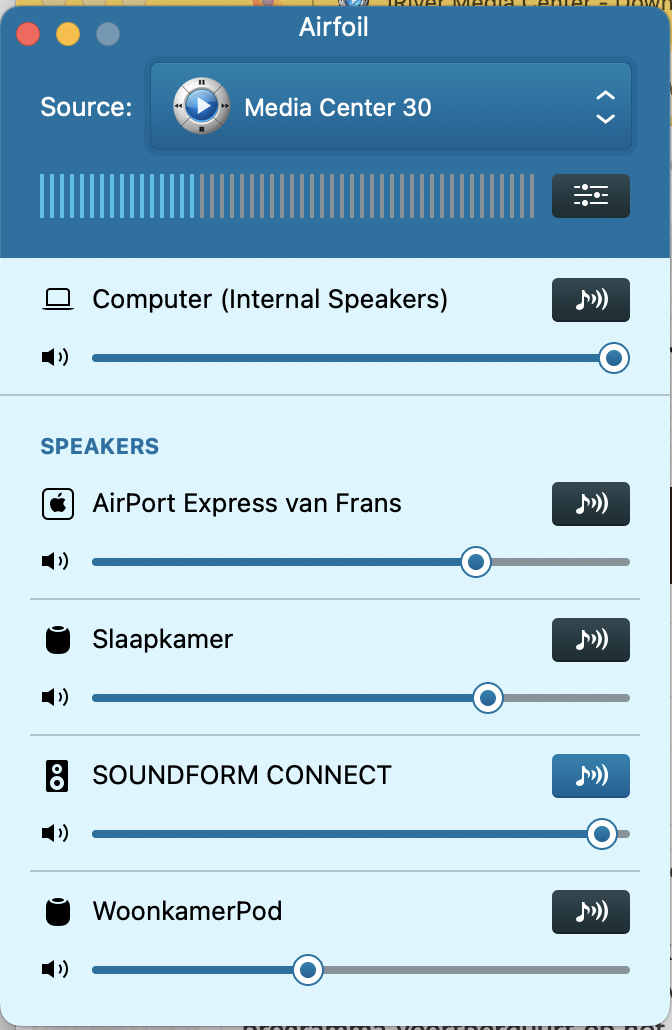Disable transmission to SOUNDFORM CONNECT
Screen dimensions: 672x1030
591,776
